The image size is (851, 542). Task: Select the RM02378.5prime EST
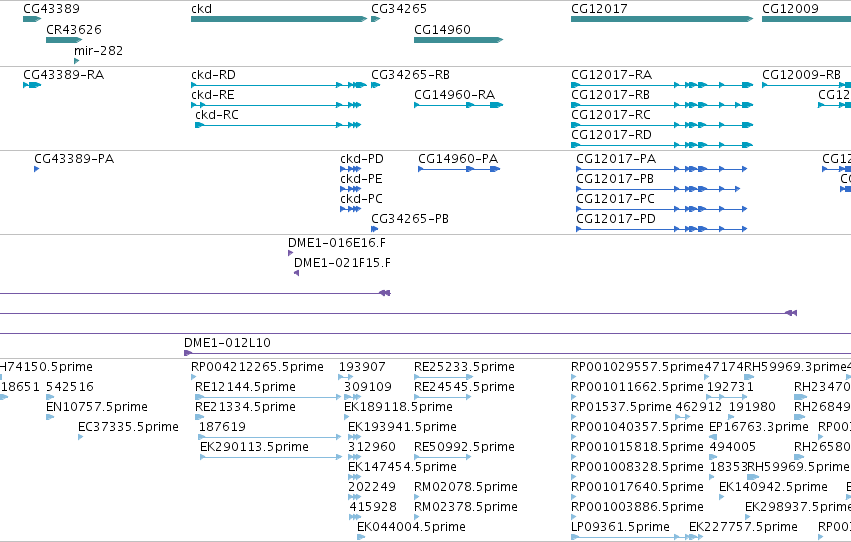(x=417, y=517)
